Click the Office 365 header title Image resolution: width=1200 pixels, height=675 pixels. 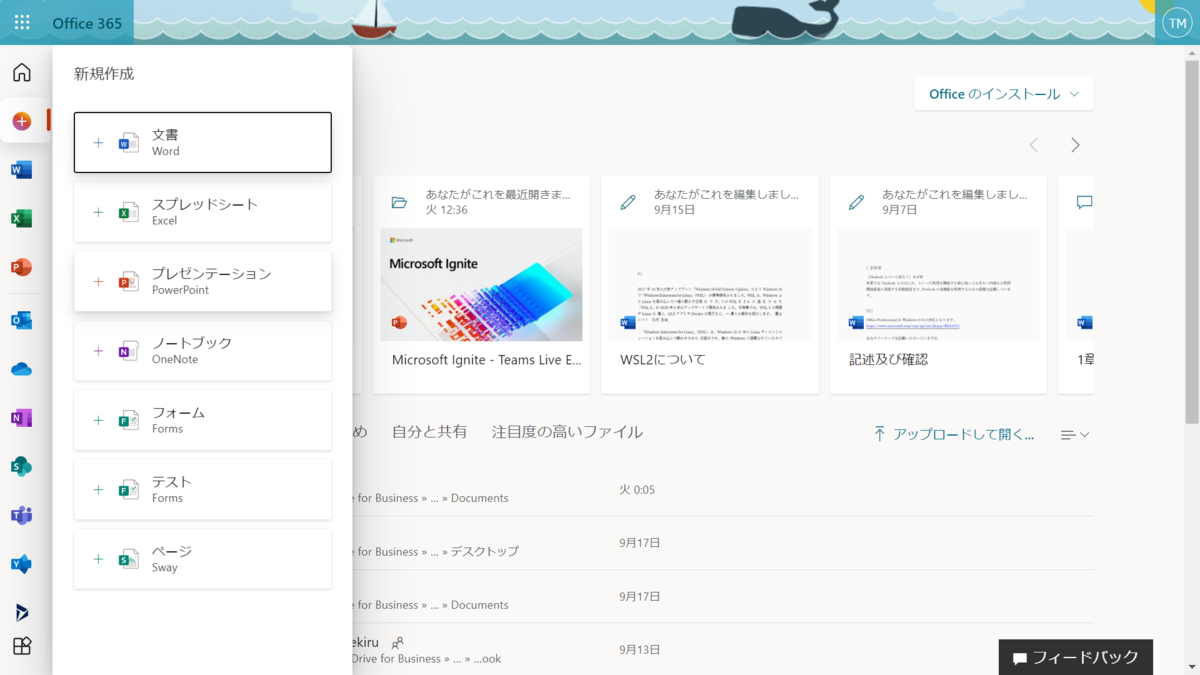coord(87,23)
